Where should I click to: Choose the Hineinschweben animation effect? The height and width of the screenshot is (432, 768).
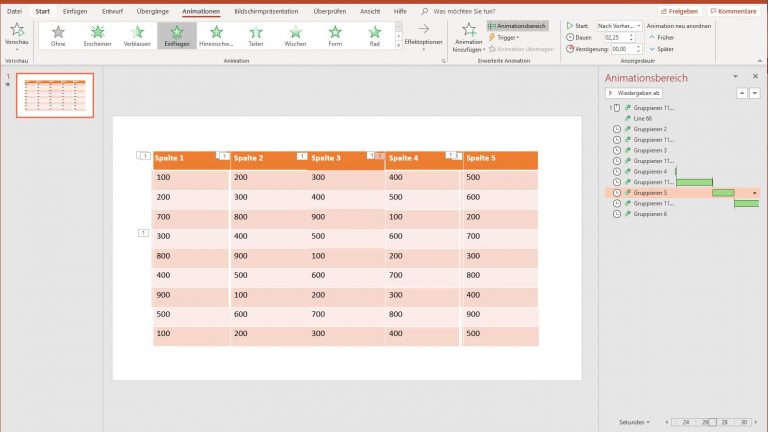pos(216,35)
